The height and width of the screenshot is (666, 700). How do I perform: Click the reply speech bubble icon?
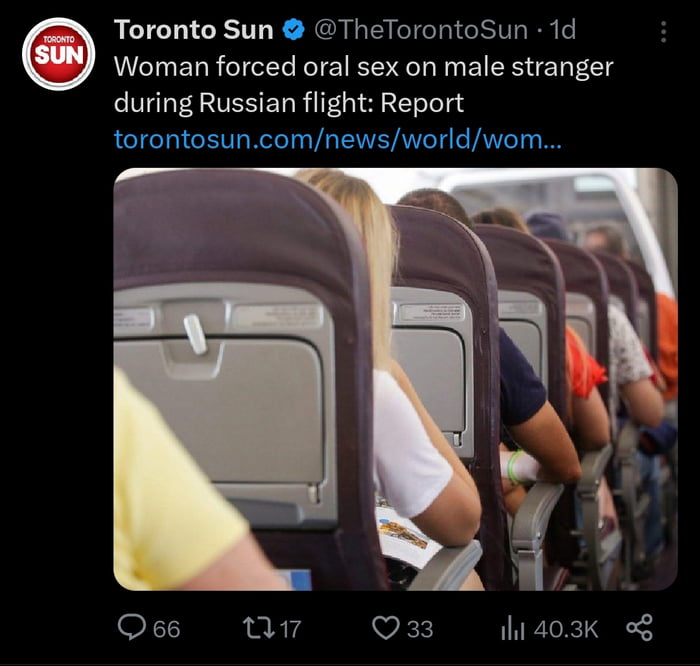132,628
